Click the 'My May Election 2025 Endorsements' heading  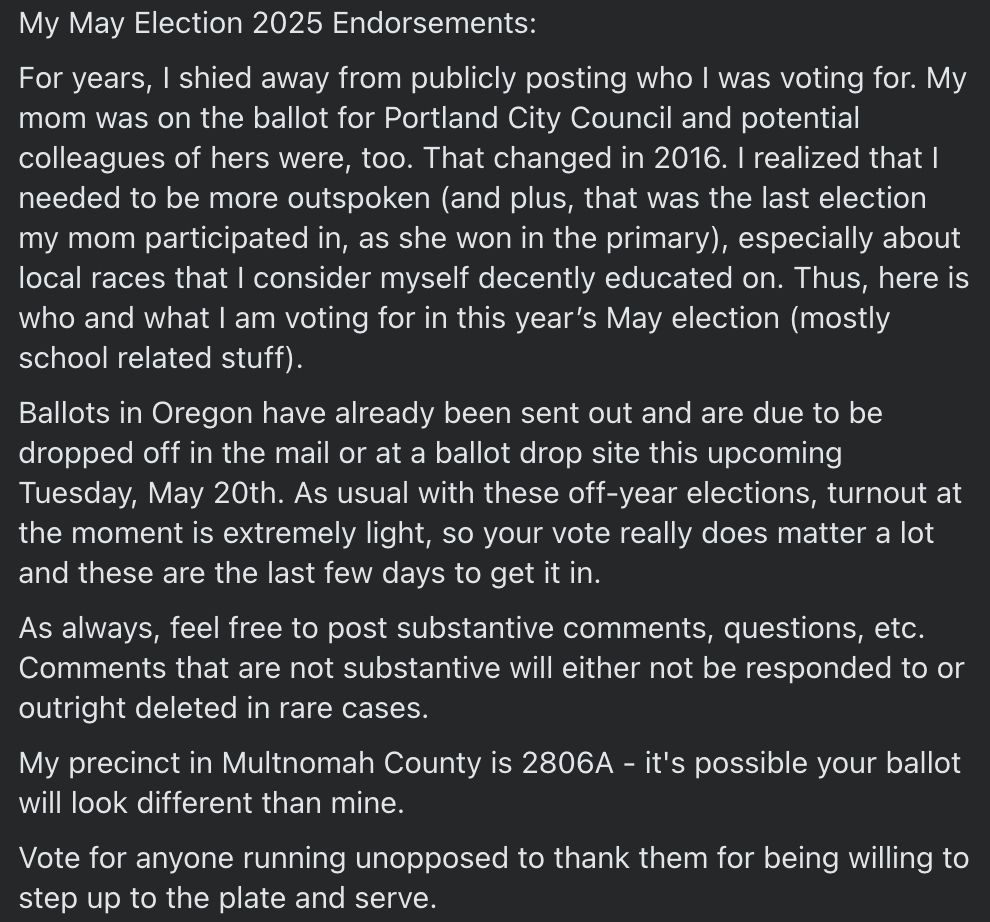click(277, 24)
